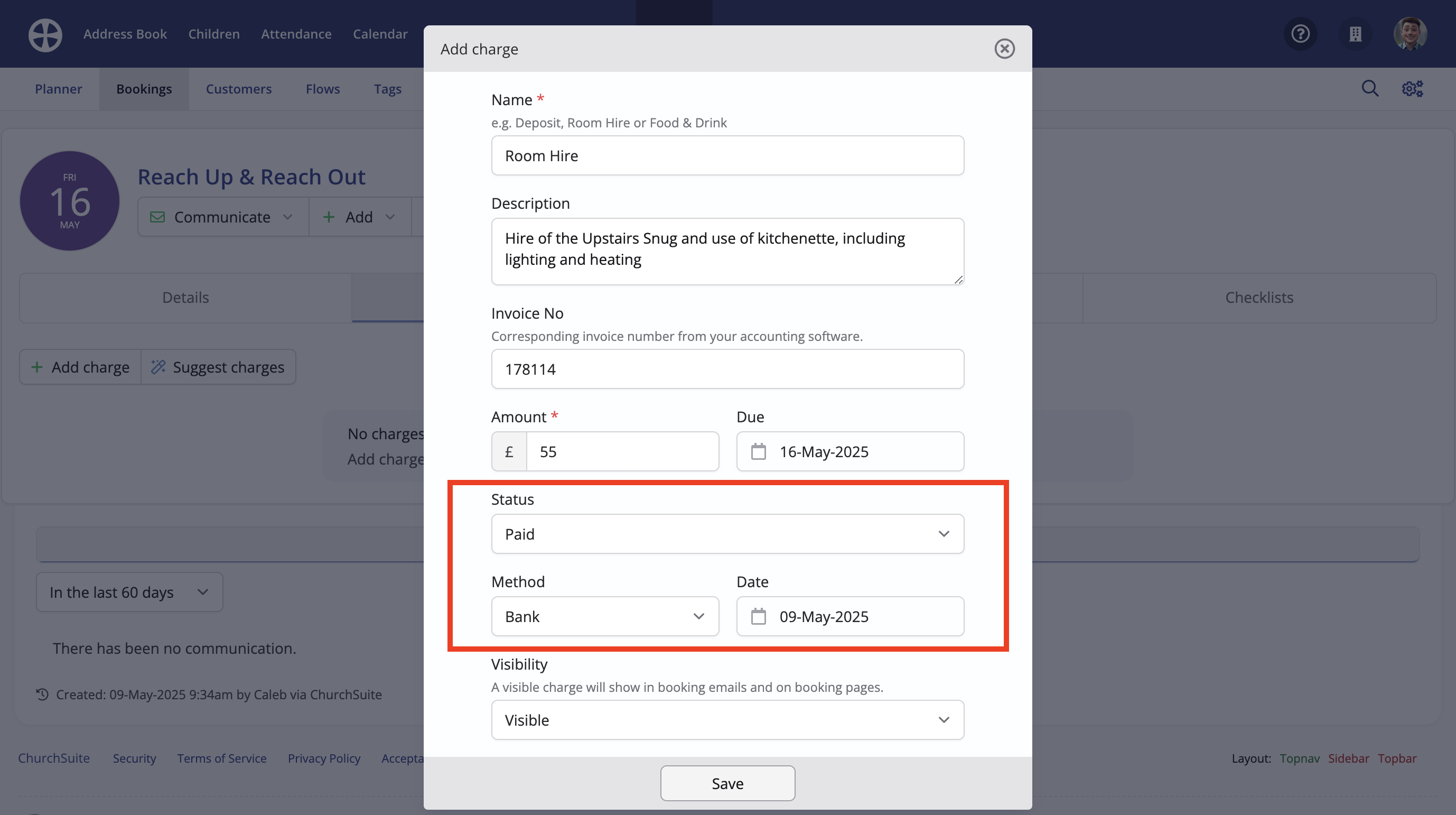Image resolution: width=1456 pixels, height=815 pixels.
Task: Open the Status dropdown showing Paid
Action: coord(727,533)
